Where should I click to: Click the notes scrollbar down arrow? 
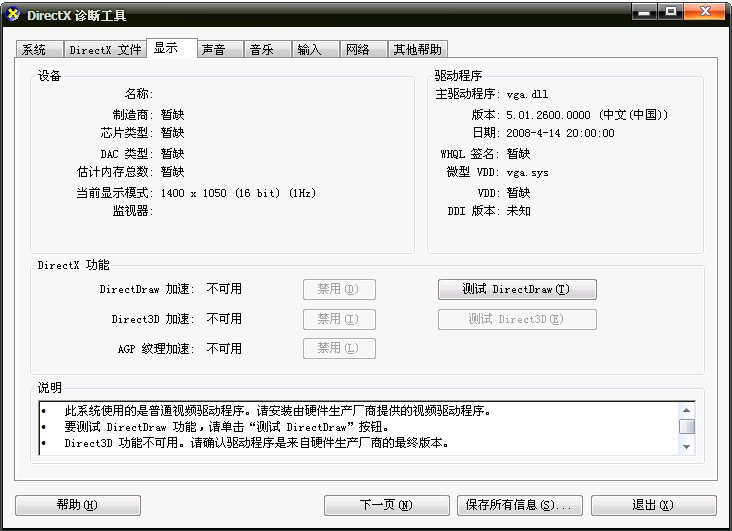click(686, 447)
